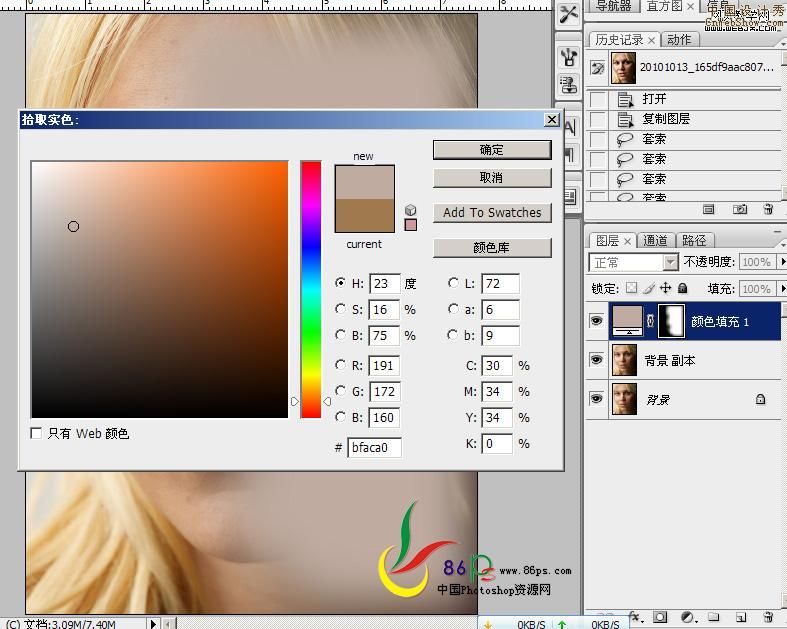
Task: Select the 背景 副本 layer thumbnail
Action: click(624, 360)
